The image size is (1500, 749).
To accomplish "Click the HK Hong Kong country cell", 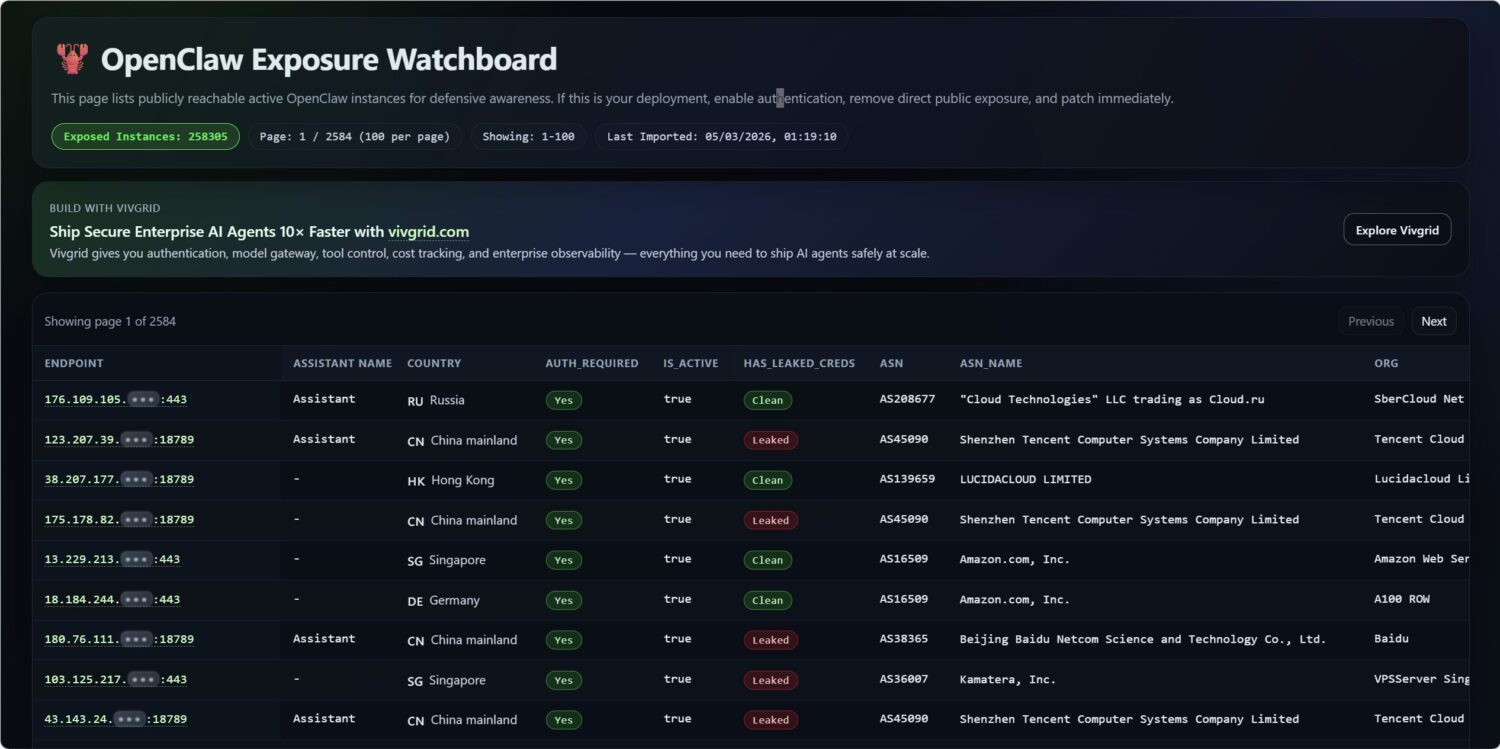I will point(451,480).
